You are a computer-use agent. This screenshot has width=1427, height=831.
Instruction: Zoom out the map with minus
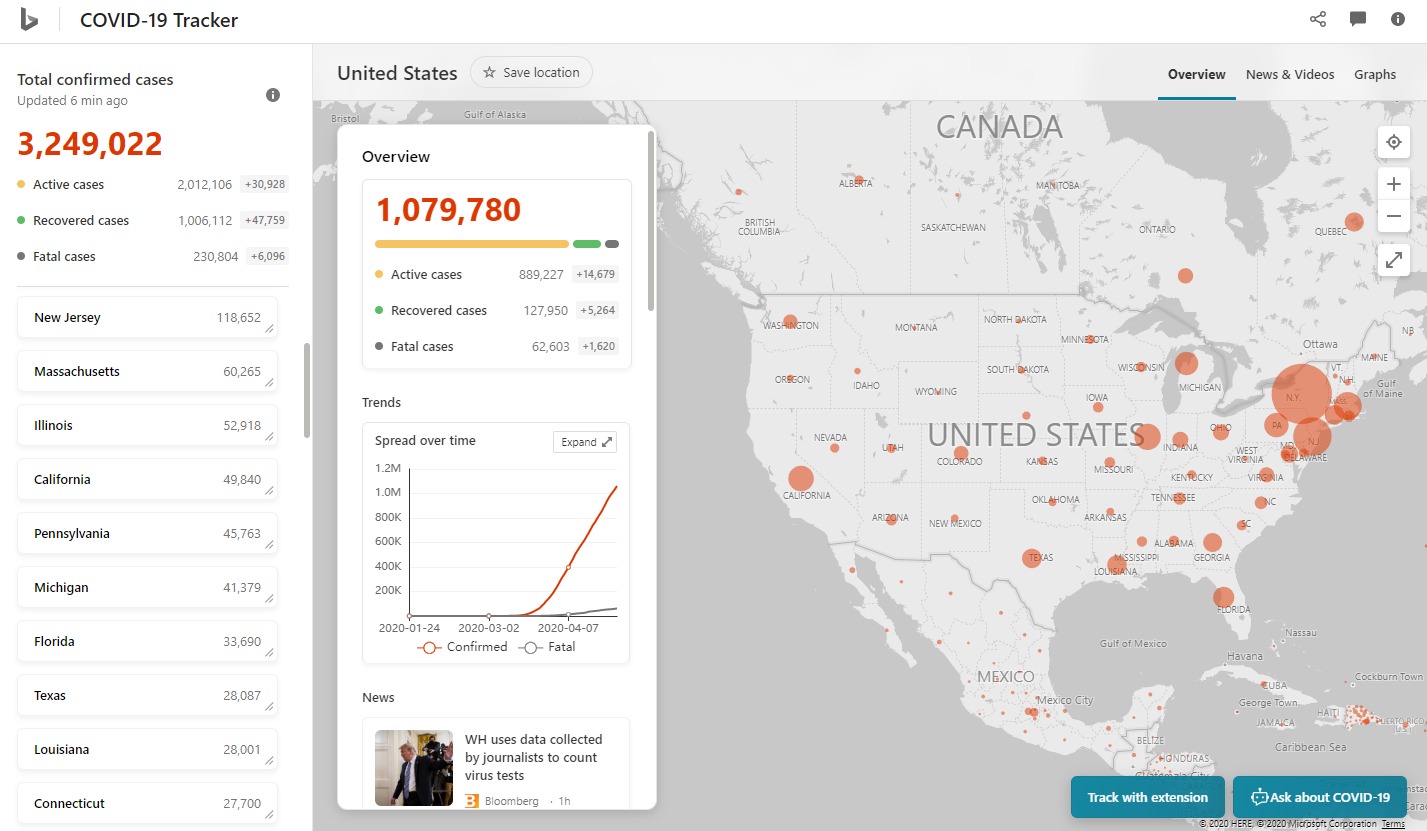(1394, 216)
